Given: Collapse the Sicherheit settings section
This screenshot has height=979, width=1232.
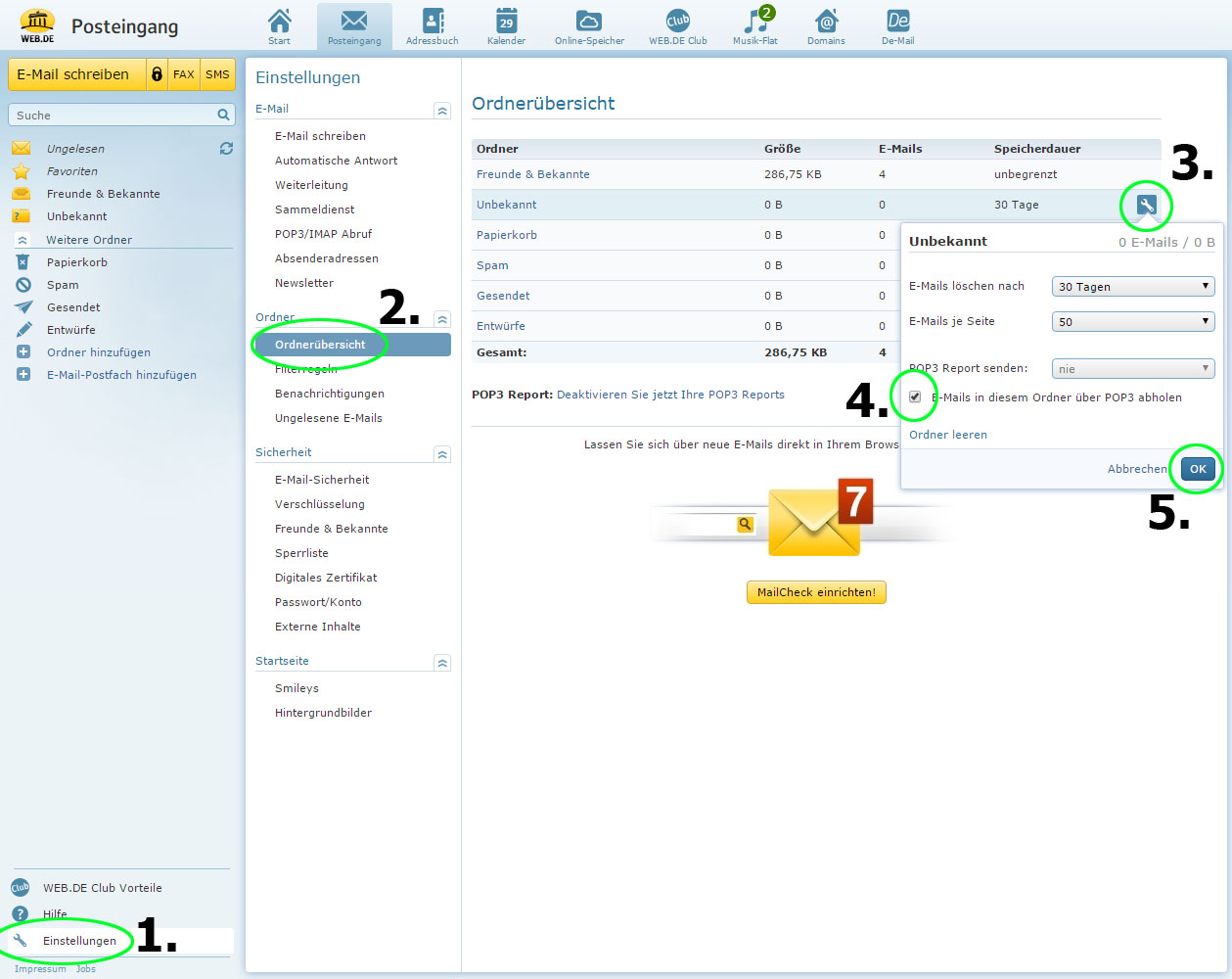Looking at the screenshot, I should tap(442, 454).
